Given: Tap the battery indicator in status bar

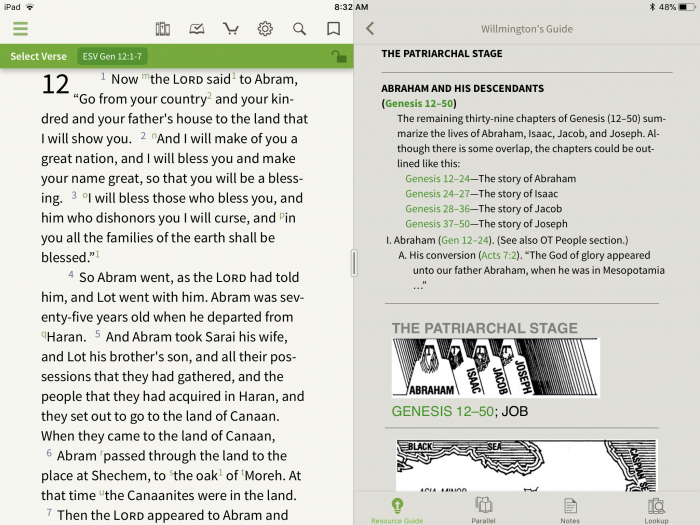Looking at the screenshot, I should click(x=687, y=7).
